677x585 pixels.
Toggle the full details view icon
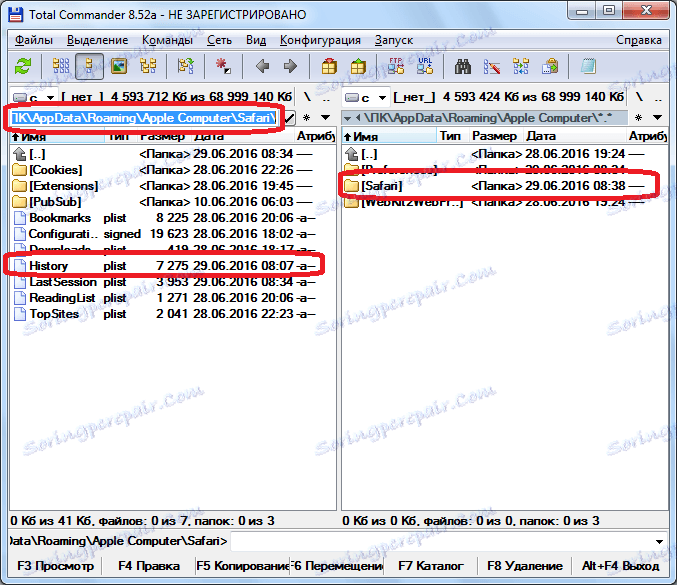89,66
